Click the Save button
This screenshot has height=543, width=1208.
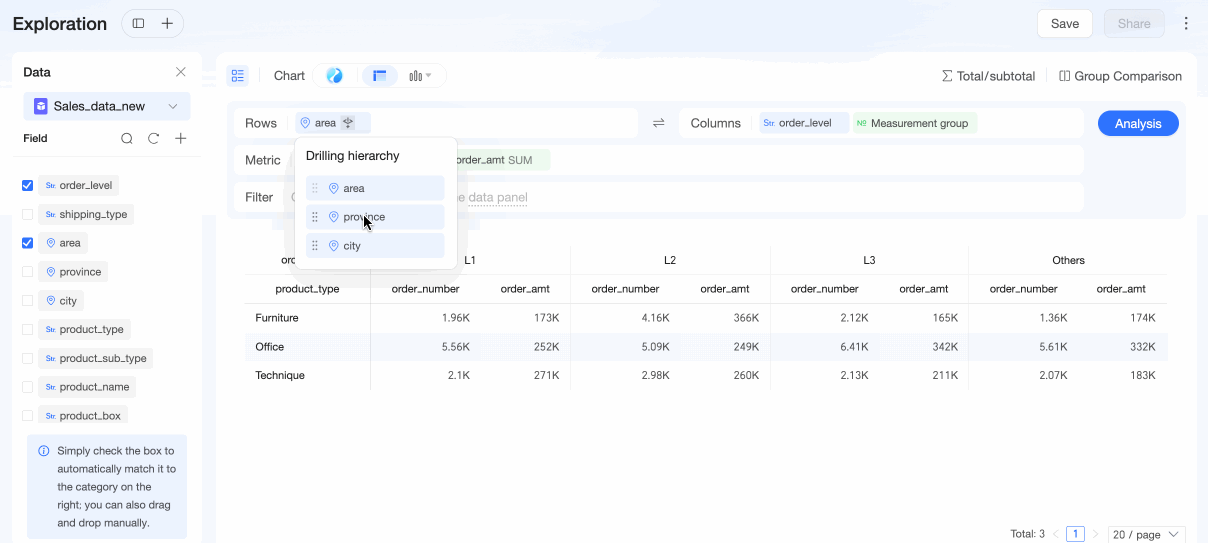[1065, 23]
